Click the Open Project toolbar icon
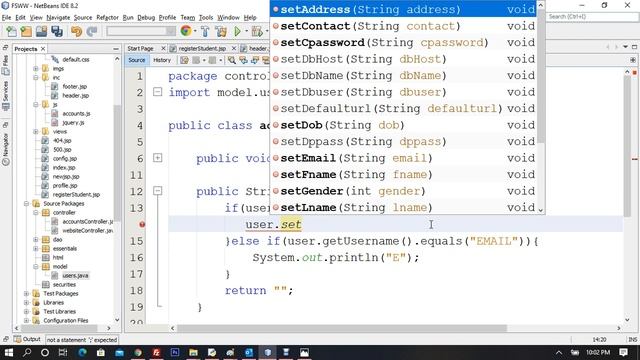Viewport: 640px width, 360px height. [42, 31]
